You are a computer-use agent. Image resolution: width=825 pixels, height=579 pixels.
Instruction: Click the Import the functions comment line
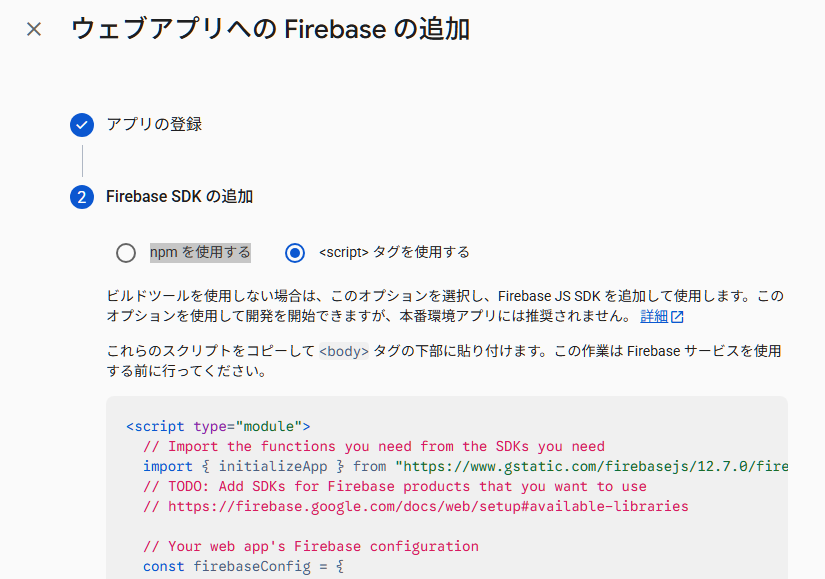pos(374,446)
